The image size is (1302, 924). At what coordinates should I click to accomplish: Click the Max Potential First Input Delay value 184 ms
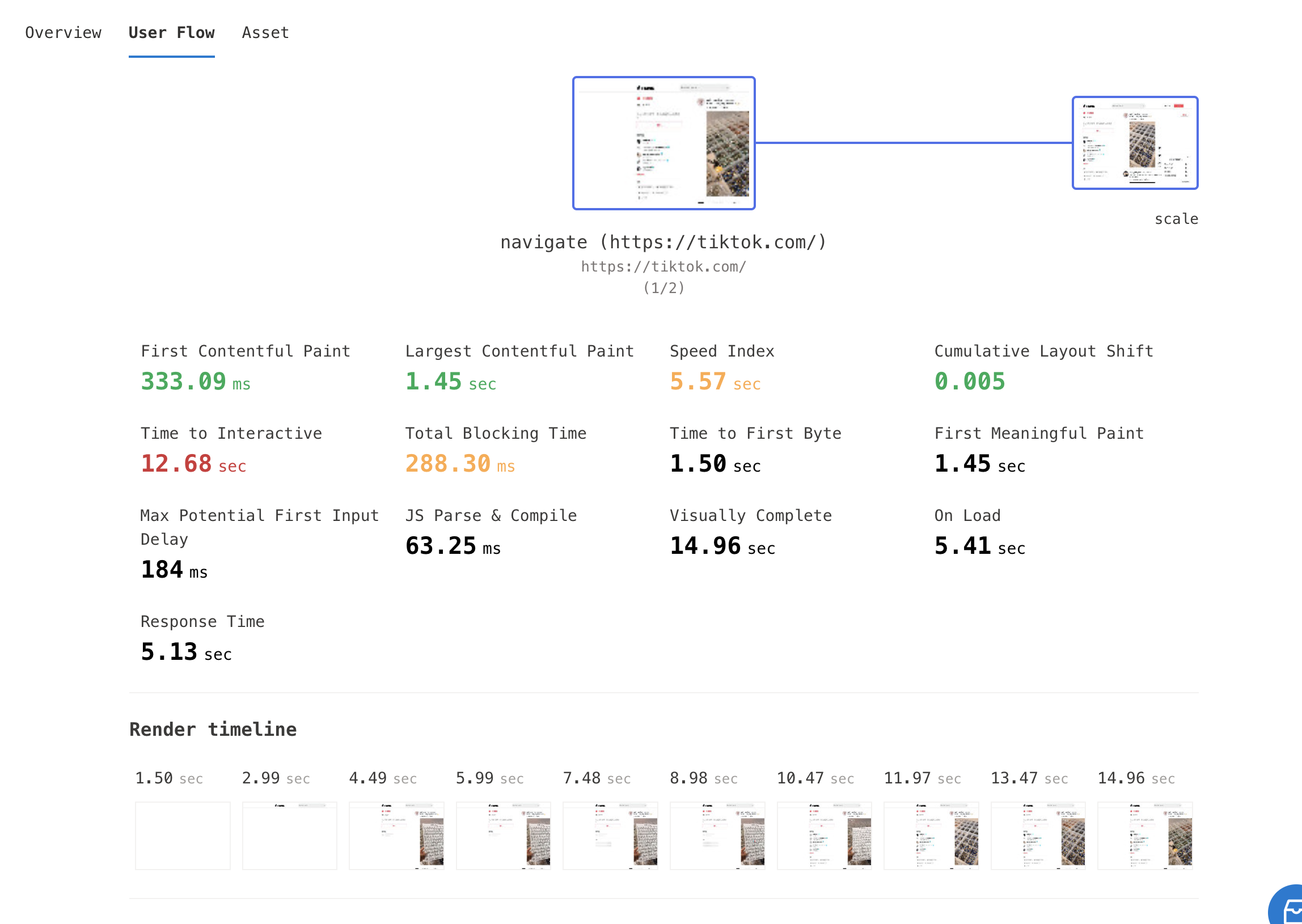pos(174,570)
